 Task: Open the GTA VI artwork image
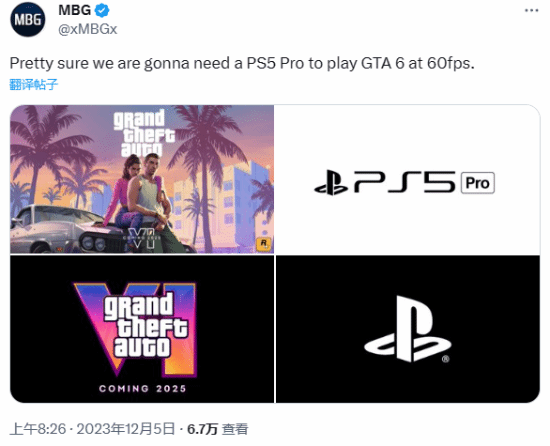pyautogui.click(x=142, y=179)
